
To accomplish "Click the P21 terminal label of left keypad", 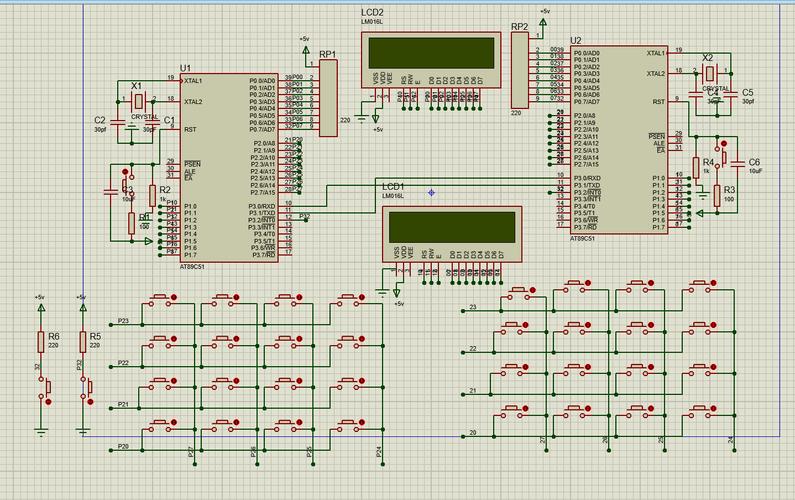I will click(123, 404).
